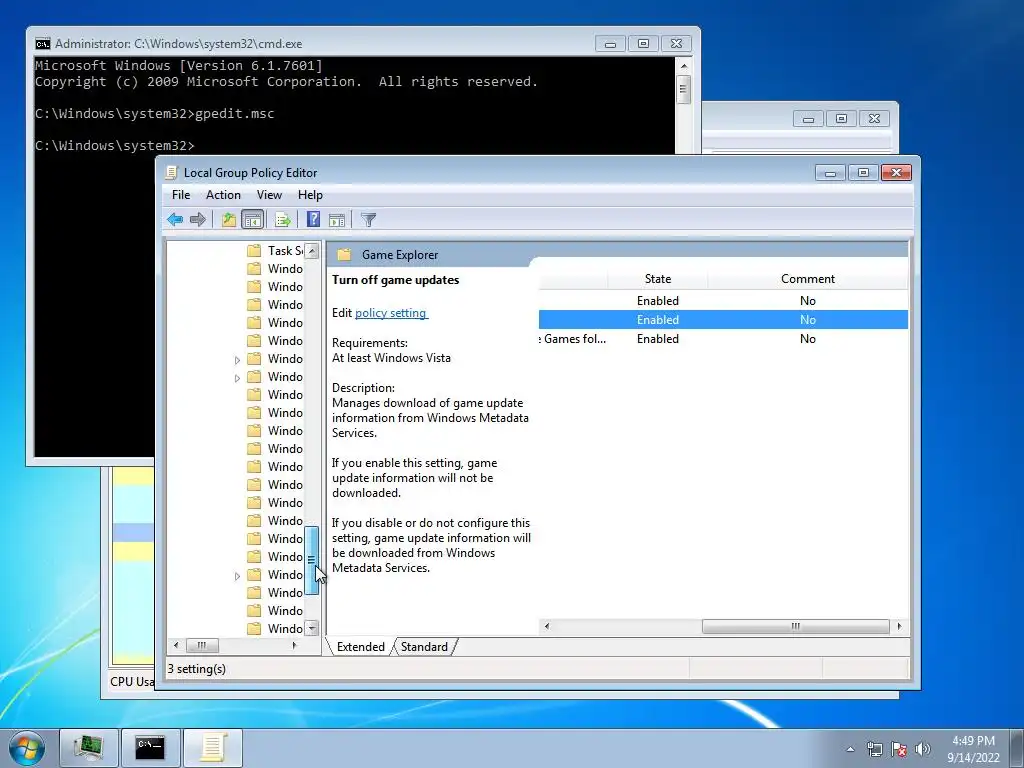Switch to the Extended tab
This screenshot has height=768, width=1024.
(360, 647)
